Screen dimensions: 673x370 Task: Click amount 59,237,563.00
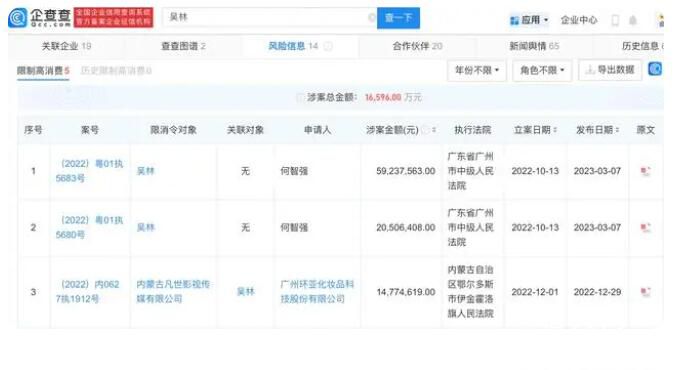coord(406,171)
